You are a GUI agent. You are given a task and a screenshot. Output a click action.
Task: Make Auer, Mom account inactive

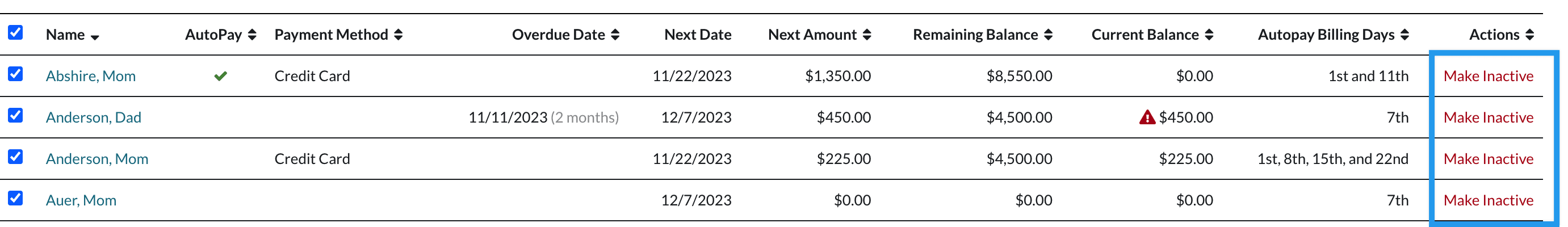1489,200
